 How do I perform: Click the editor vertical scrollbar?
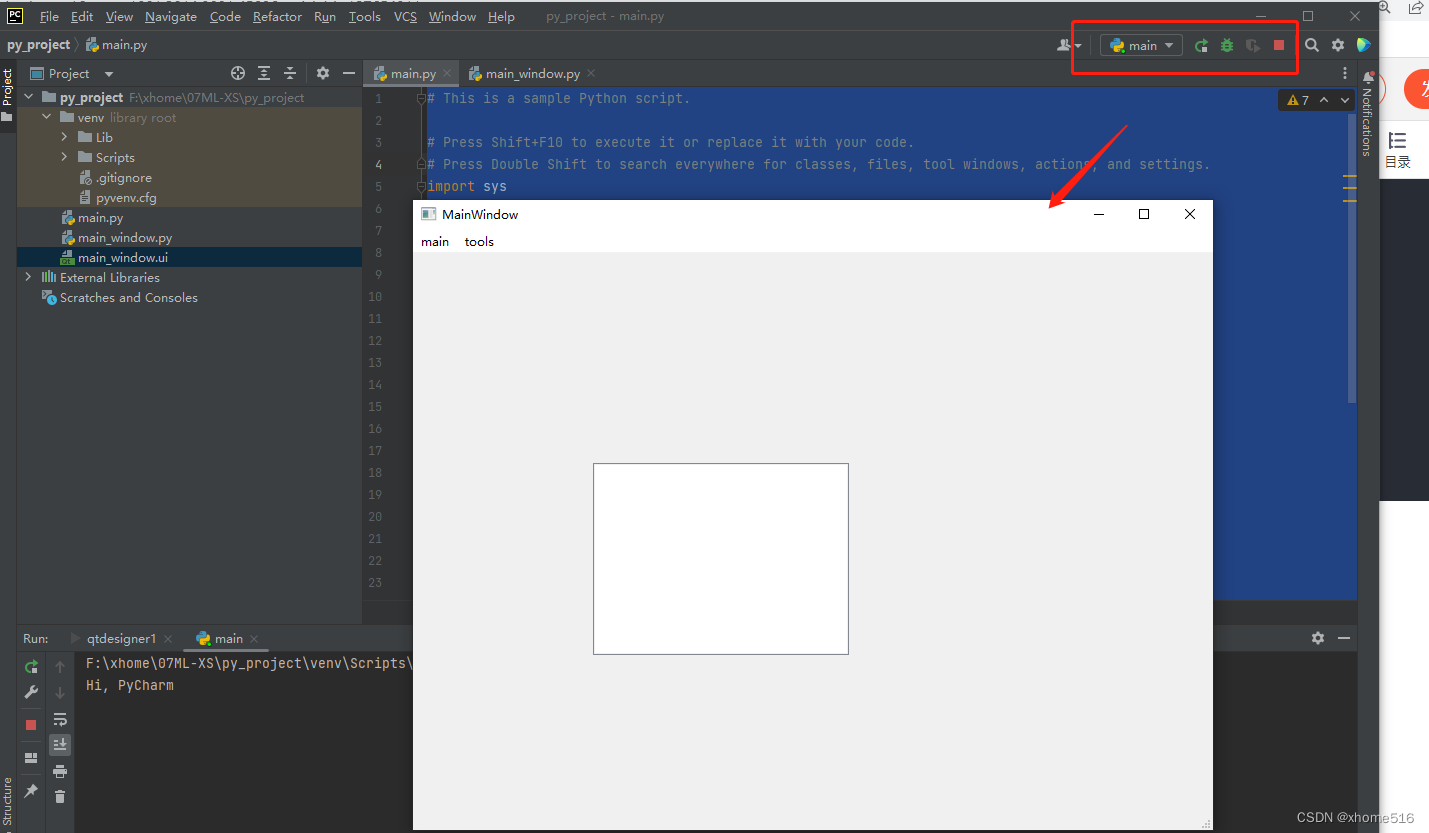pyautogui.click(x=1352, y=258)
